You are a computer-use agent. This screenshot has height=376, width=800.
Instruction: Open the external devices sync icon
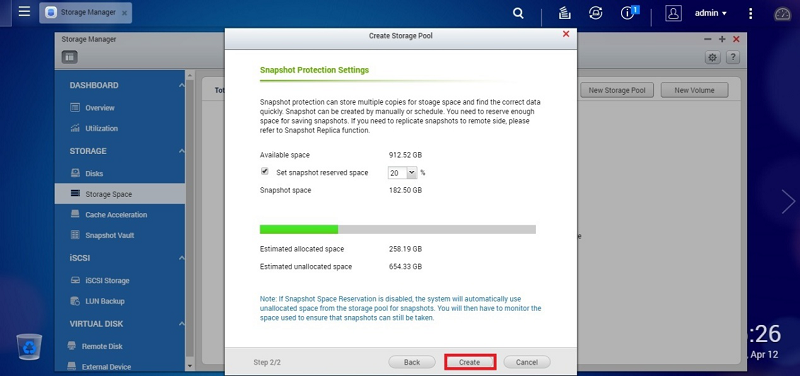coord(595,14)
